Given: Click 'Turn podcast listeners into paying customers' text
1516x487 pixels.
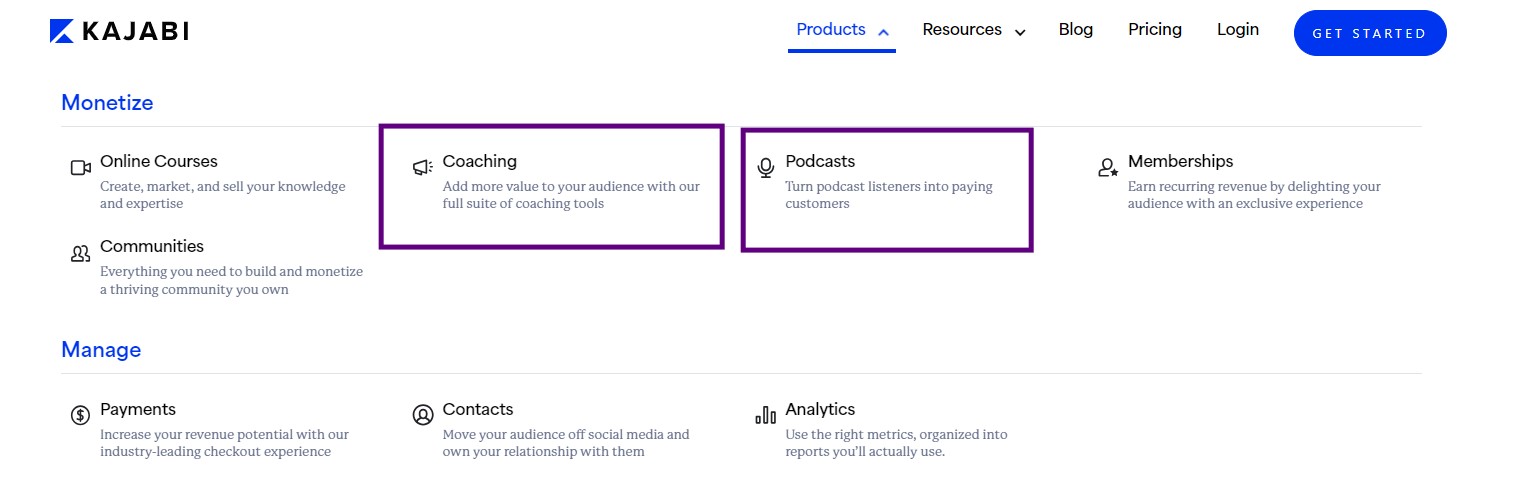Looking at the screenshot, I should 889,195.
